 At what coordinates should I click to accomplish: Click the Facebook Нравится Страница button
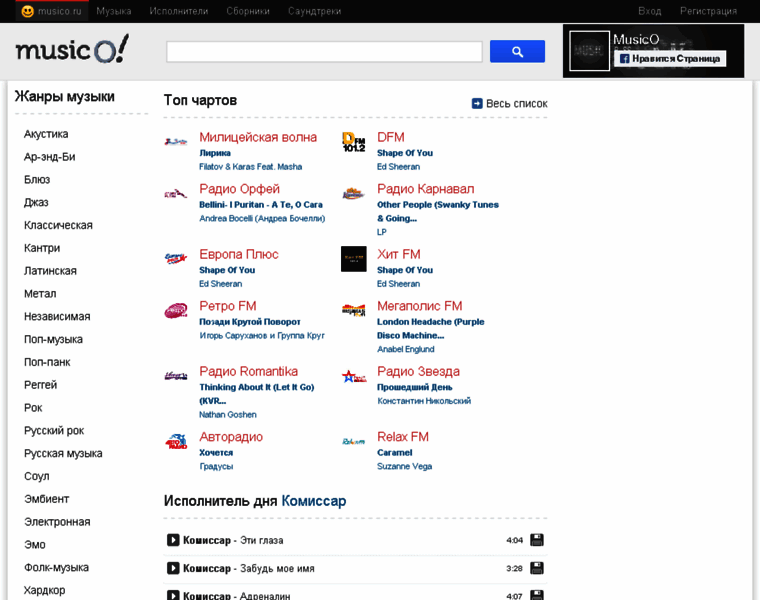(x=670, y=59)
